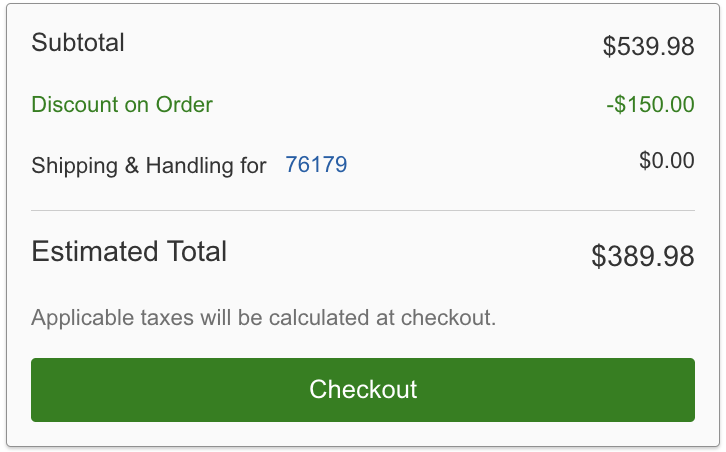Click the divider line above Estimated Total
This screenshot has height=452, width=726.
362,211
